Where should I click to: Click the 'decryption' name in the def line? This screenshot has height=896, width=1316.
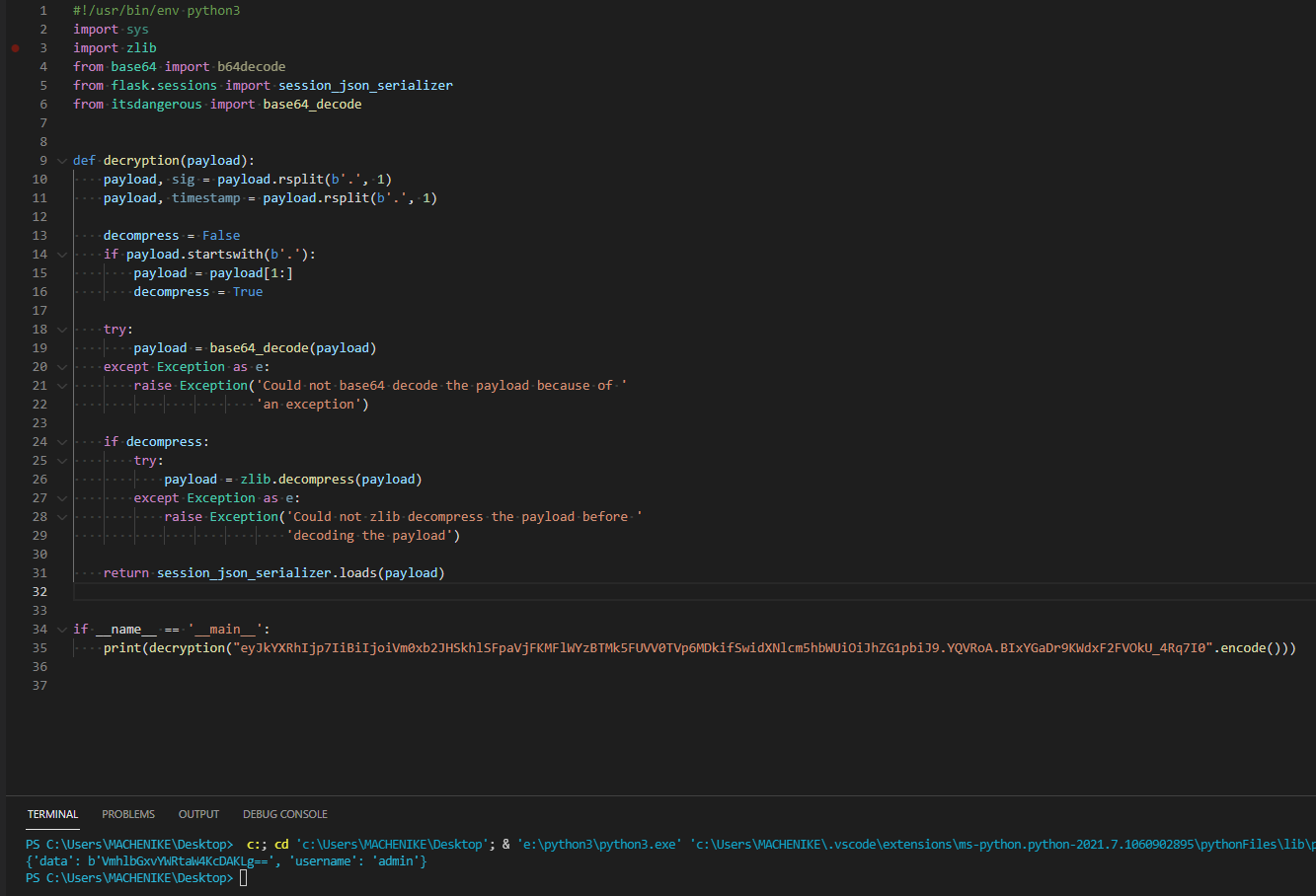141,160
